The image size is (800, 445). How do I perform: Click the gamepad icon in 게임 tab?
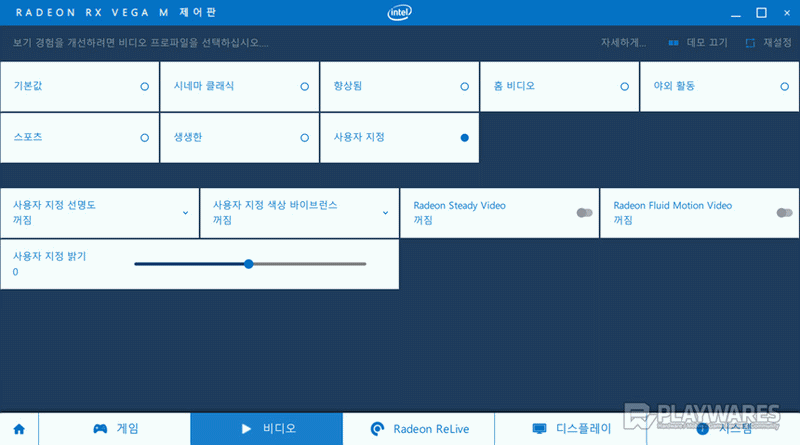coord(100,429)
